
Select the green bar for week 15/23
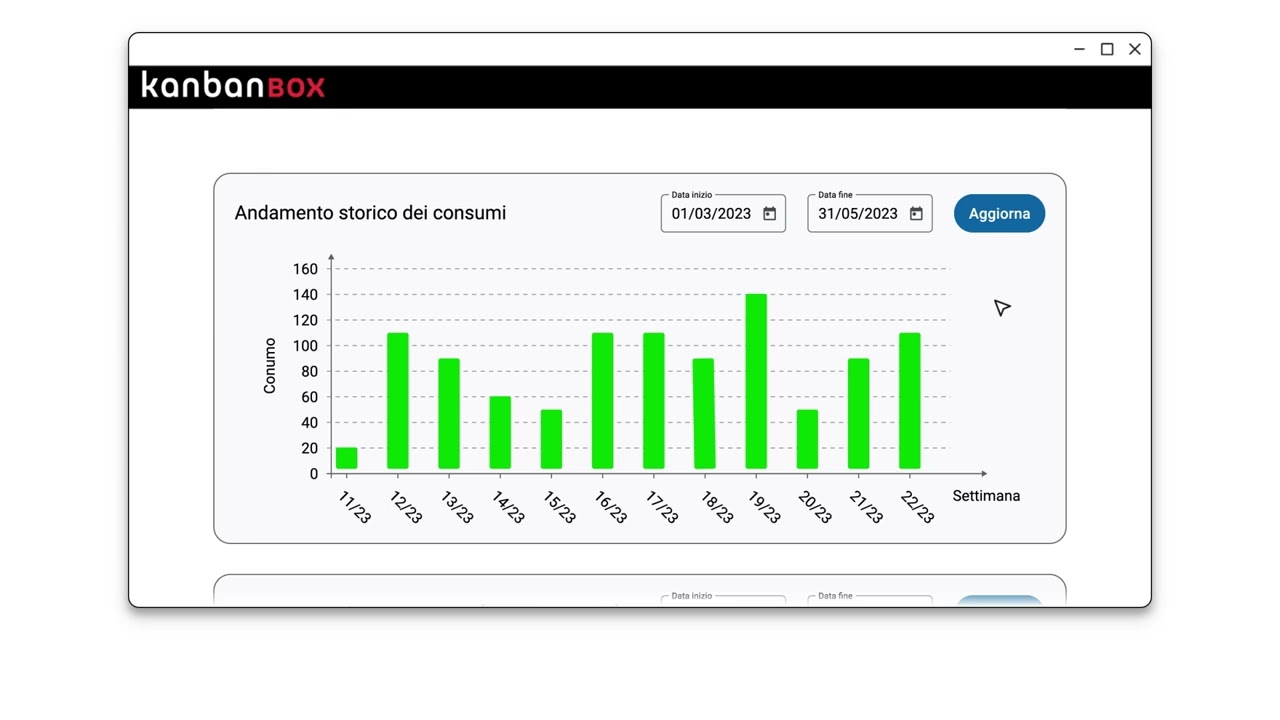coord(551,439)
